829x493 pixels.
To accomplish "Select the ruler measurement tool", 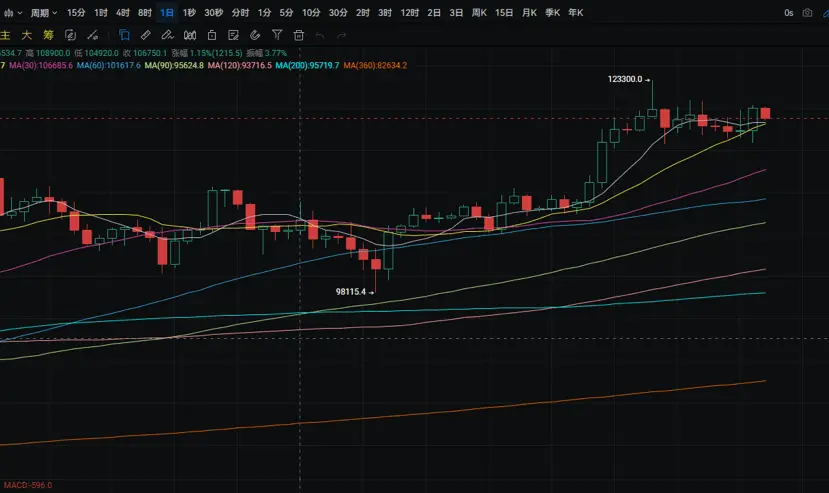I will point(145,35).
